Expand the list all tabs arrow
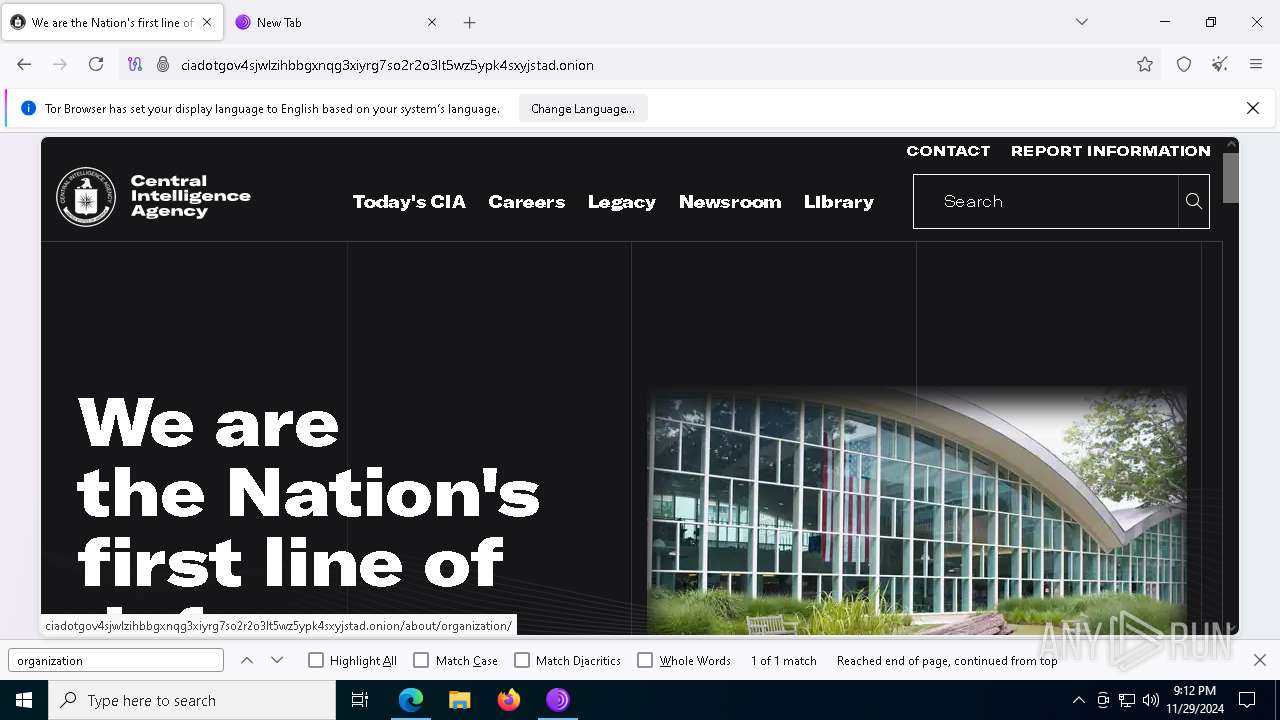1280x720 pixels. click(1081, 22)
